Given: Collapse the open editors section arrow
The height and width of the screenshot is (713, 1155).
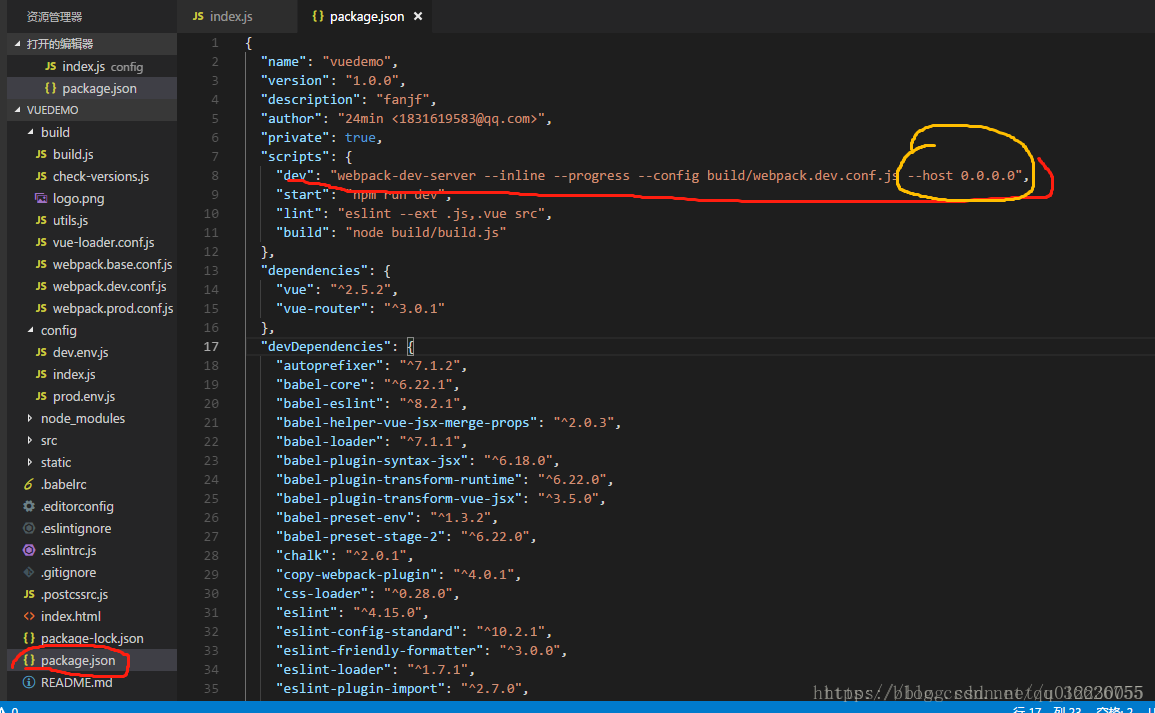Looking at the screenshot, I should 18,43.
